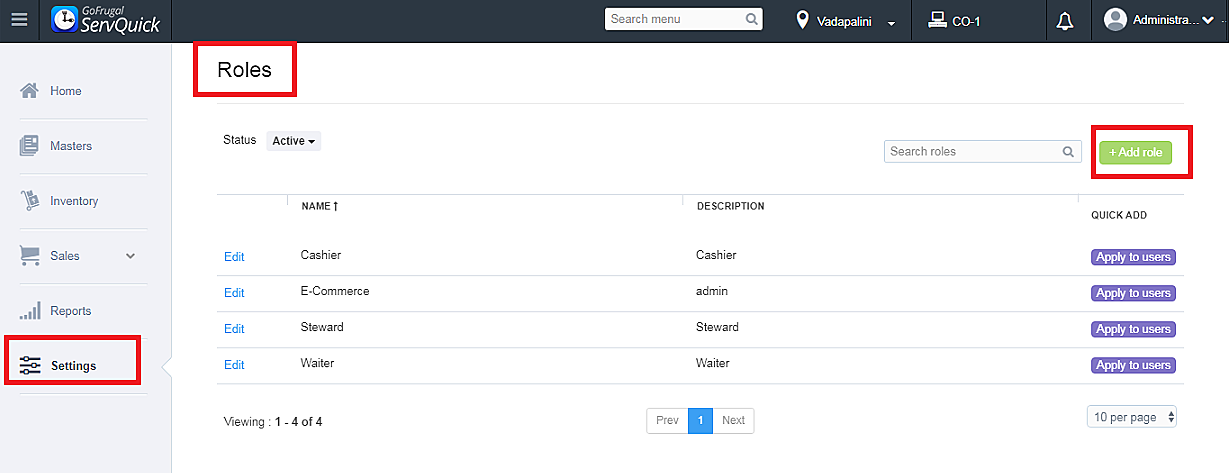This screenshot has width=1229, height=473.
Task: Open Settings in the sidebar
Action: 72,366
